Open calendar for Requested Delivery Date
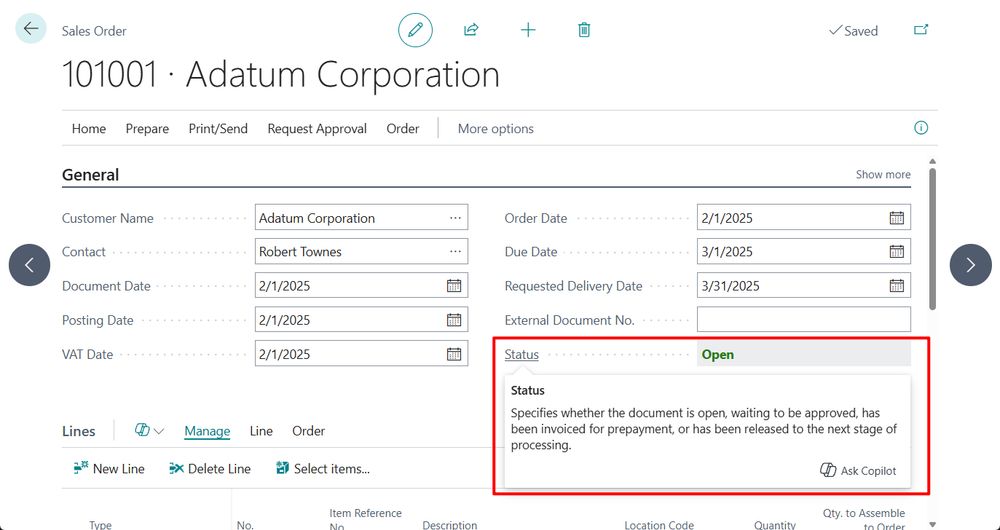Viewport: 1000px width, 530px height. (897, 286)
